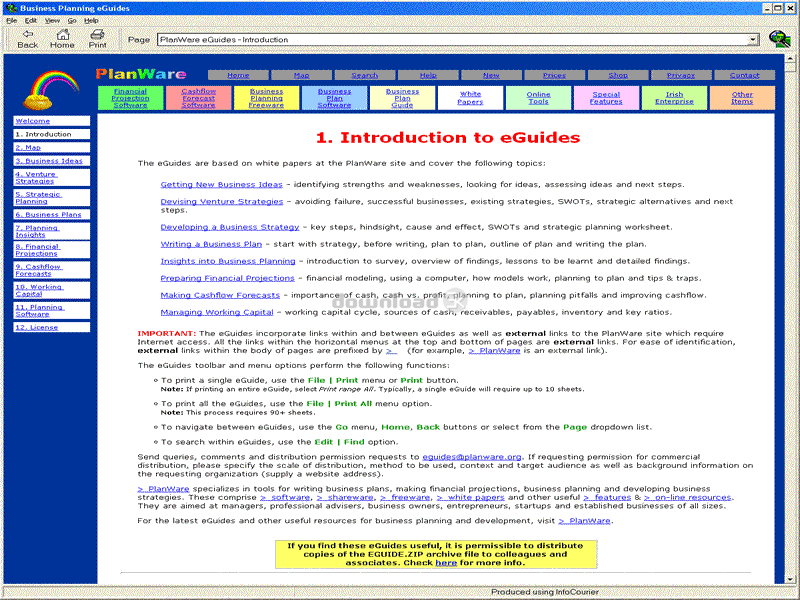This screenshot has height=600, width=800.
Task: Open the Irish Enterprise tab
Action: pos(674,98)
